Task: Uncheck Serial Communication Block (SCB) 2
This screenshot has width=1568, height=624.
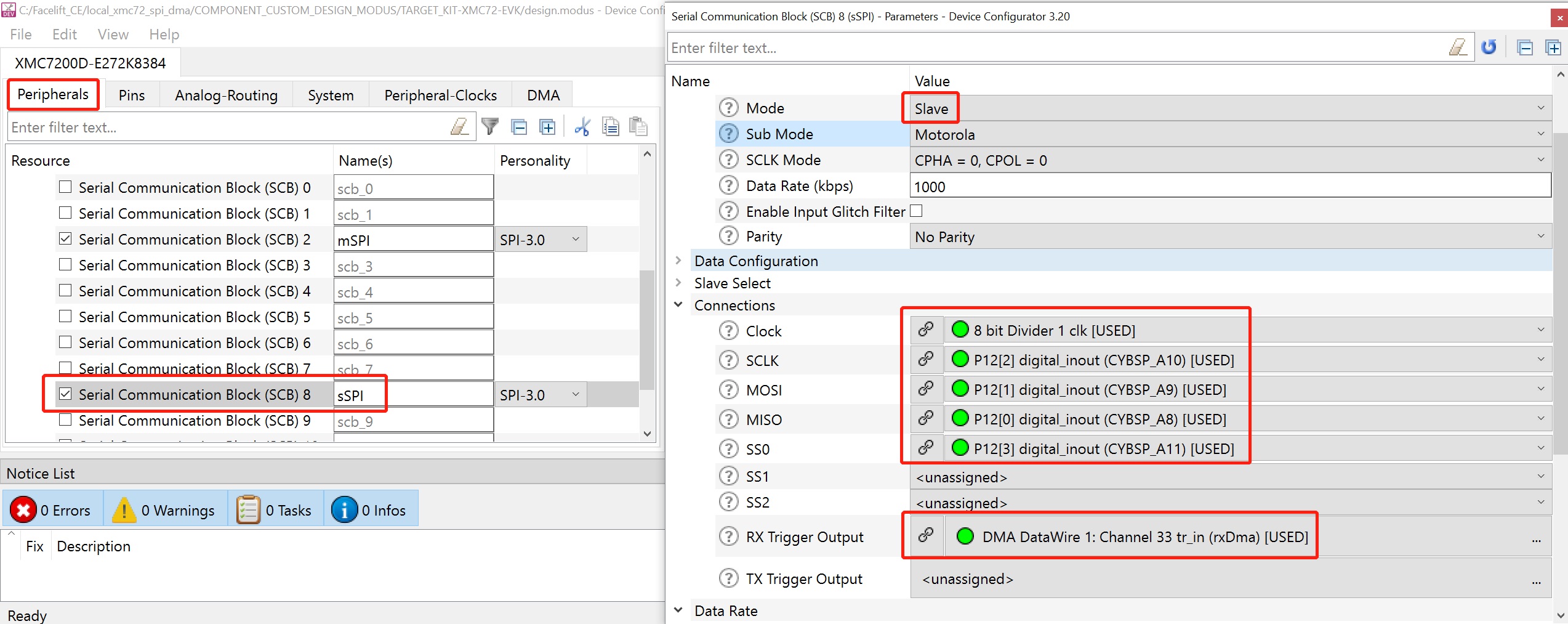Action: (65, 238)
